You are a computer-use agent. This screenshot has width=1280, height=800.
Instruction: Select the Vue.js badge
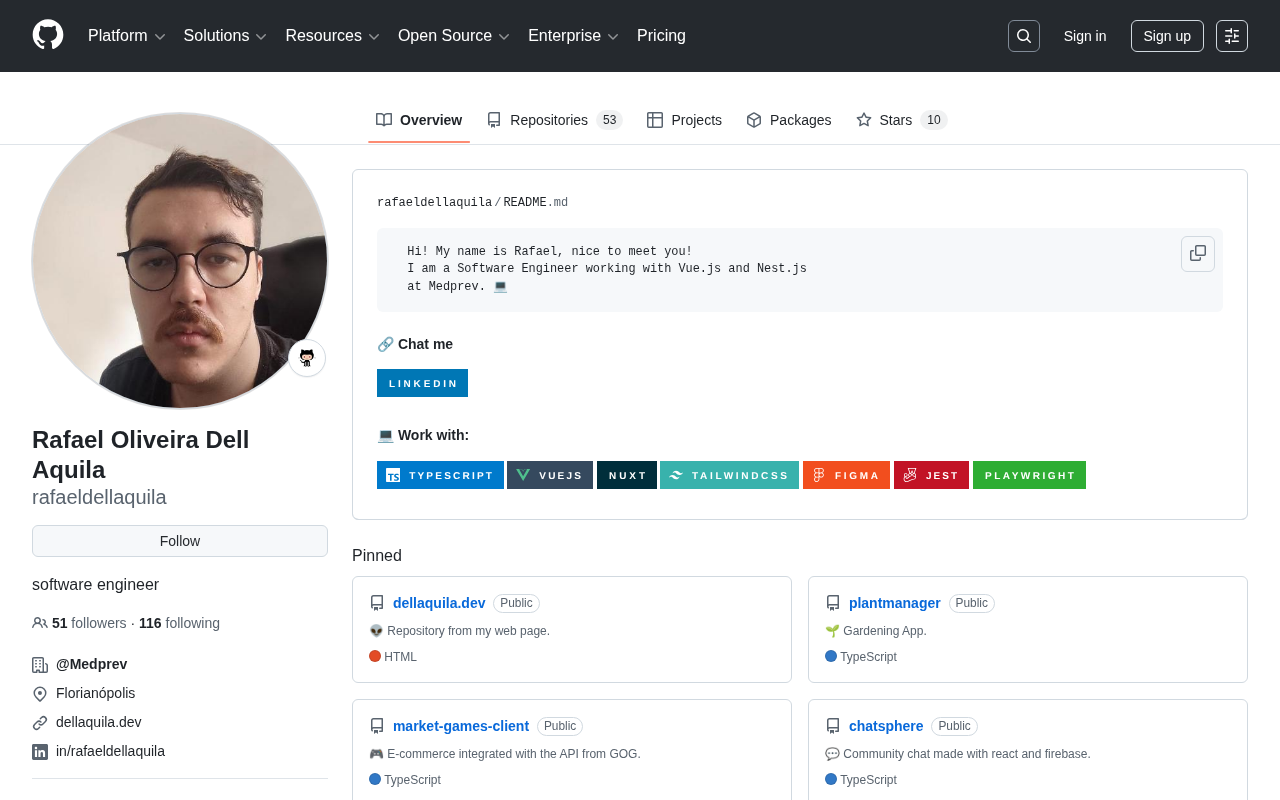pos(550,475)
